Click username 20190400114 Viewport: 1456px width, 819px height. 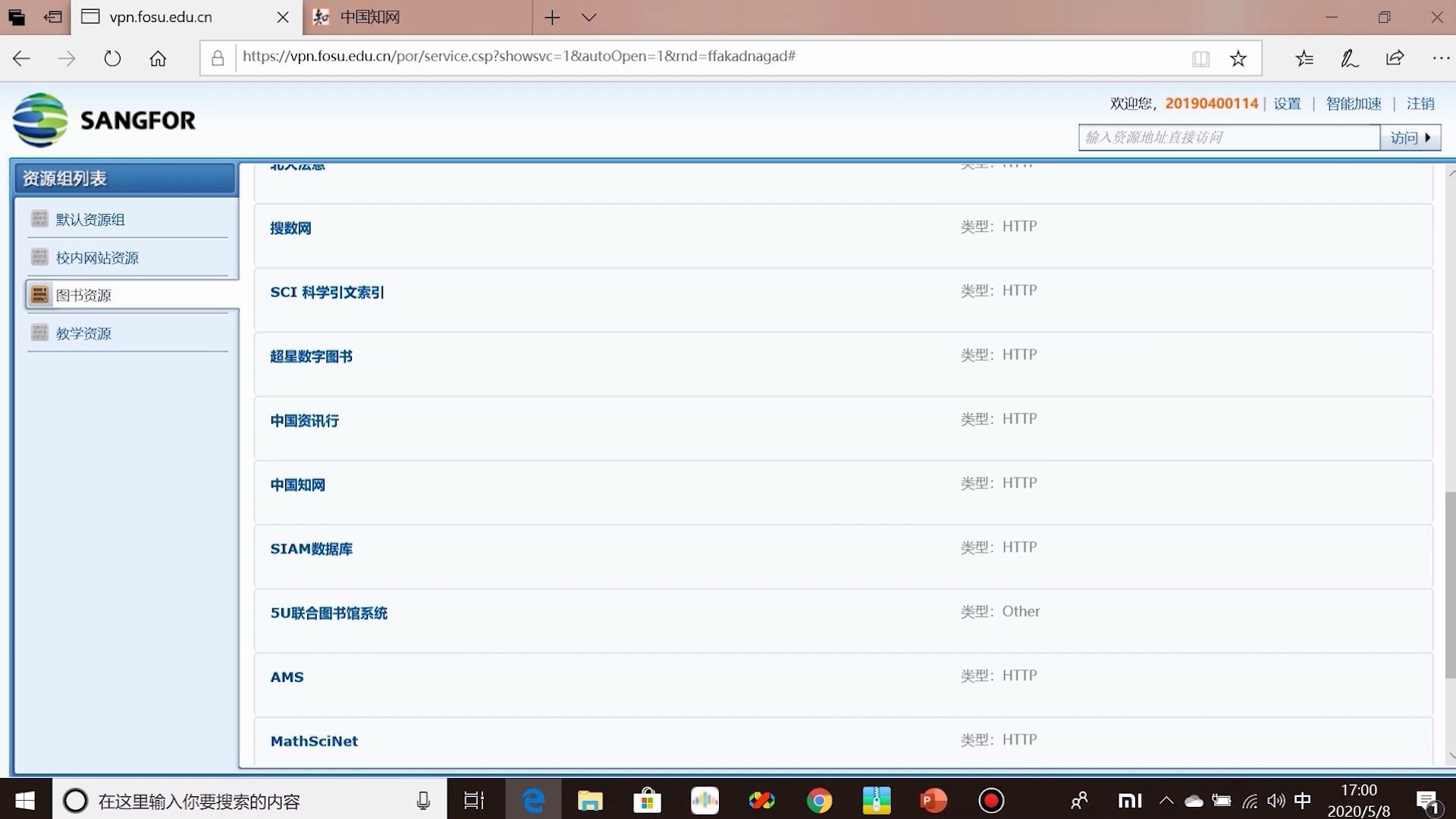[1211, 103]
